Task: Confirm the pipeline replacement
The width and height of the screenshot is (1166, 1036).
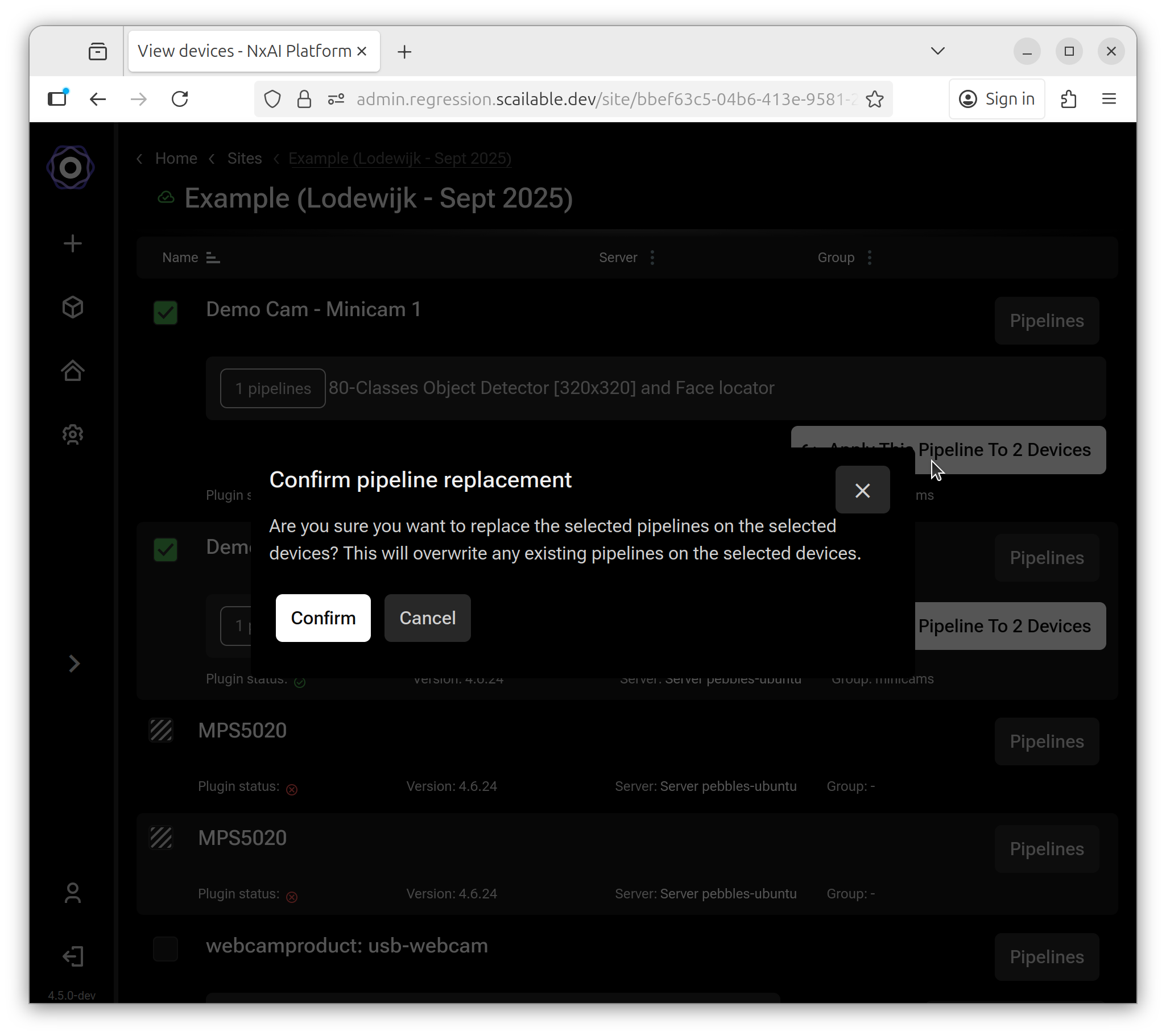Action: coord(323,618)
